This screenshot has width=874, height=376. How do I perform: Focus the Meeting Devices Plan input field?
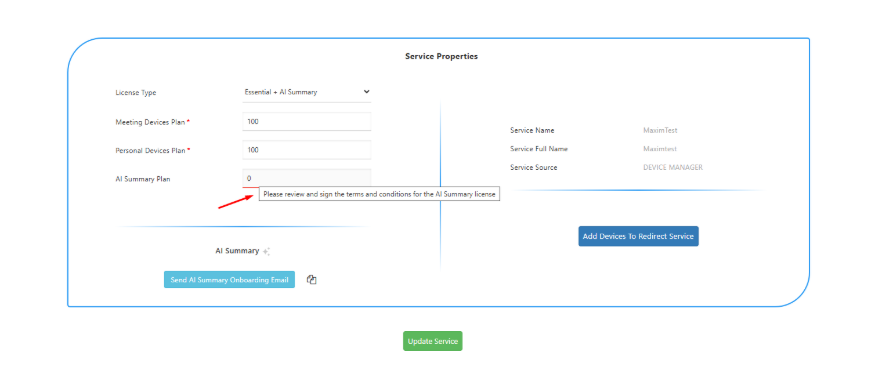click(307, 121)
